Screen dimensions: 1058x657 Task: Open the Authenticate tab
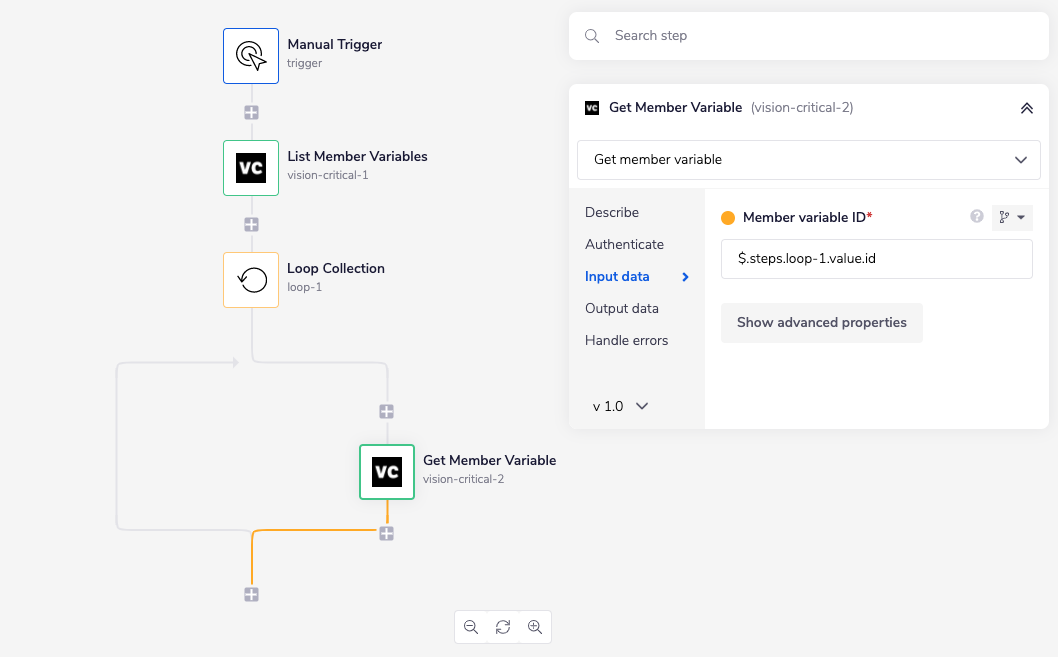point(624,244)
